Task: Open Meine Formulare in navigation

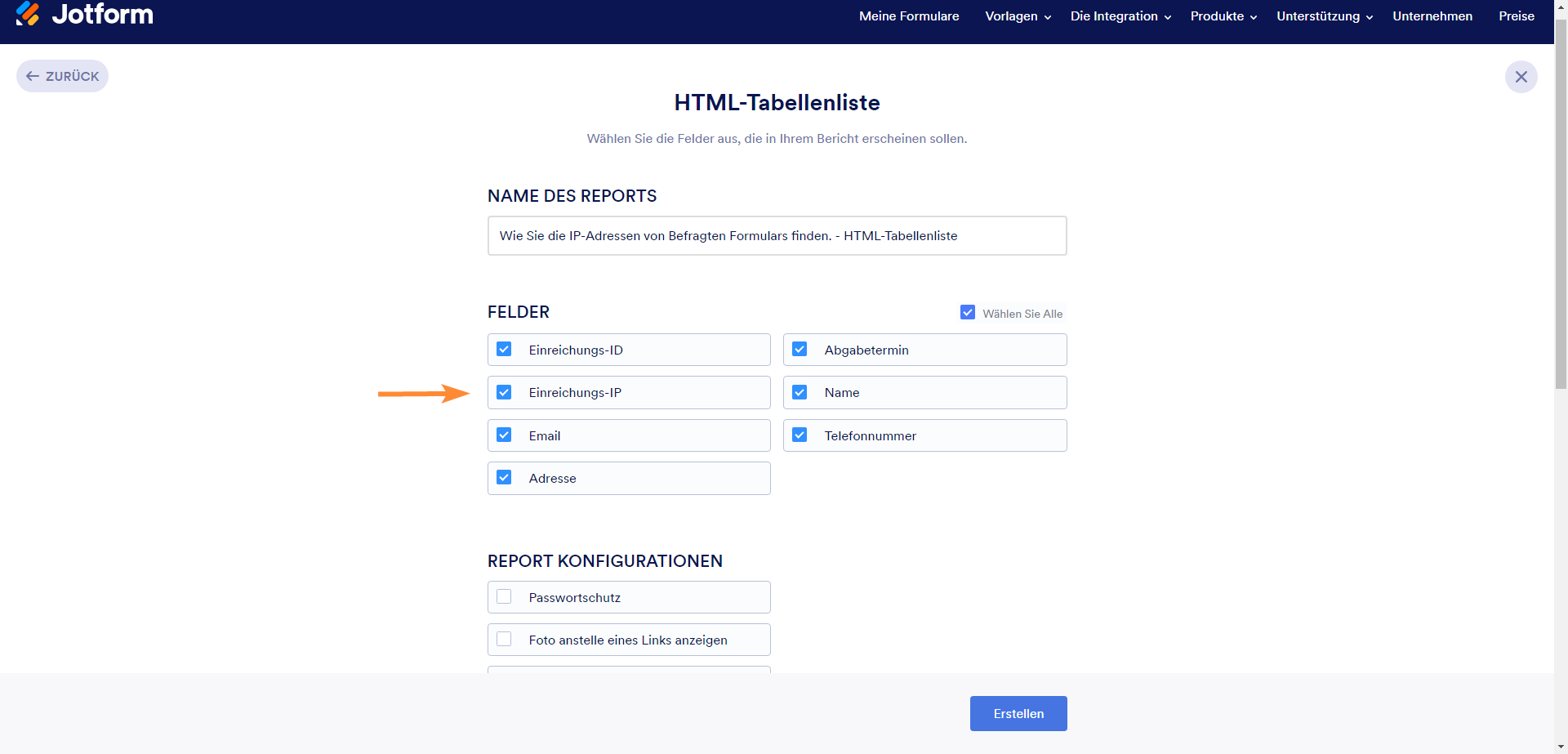Action: (909, 16)
